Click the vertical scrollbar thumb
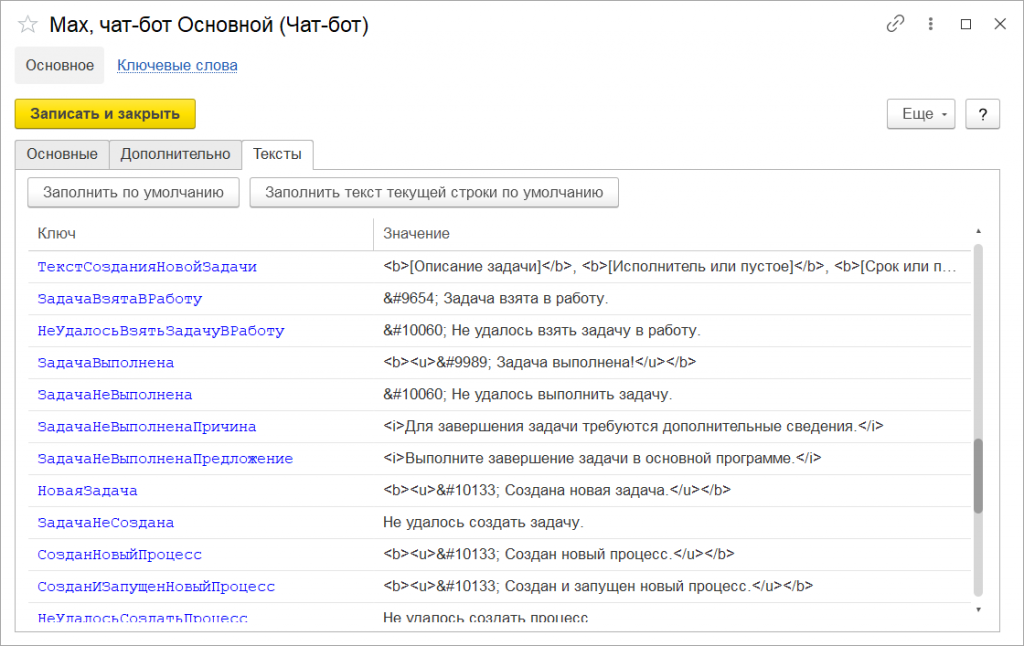 pyautogui.click(x=978, y=476)
